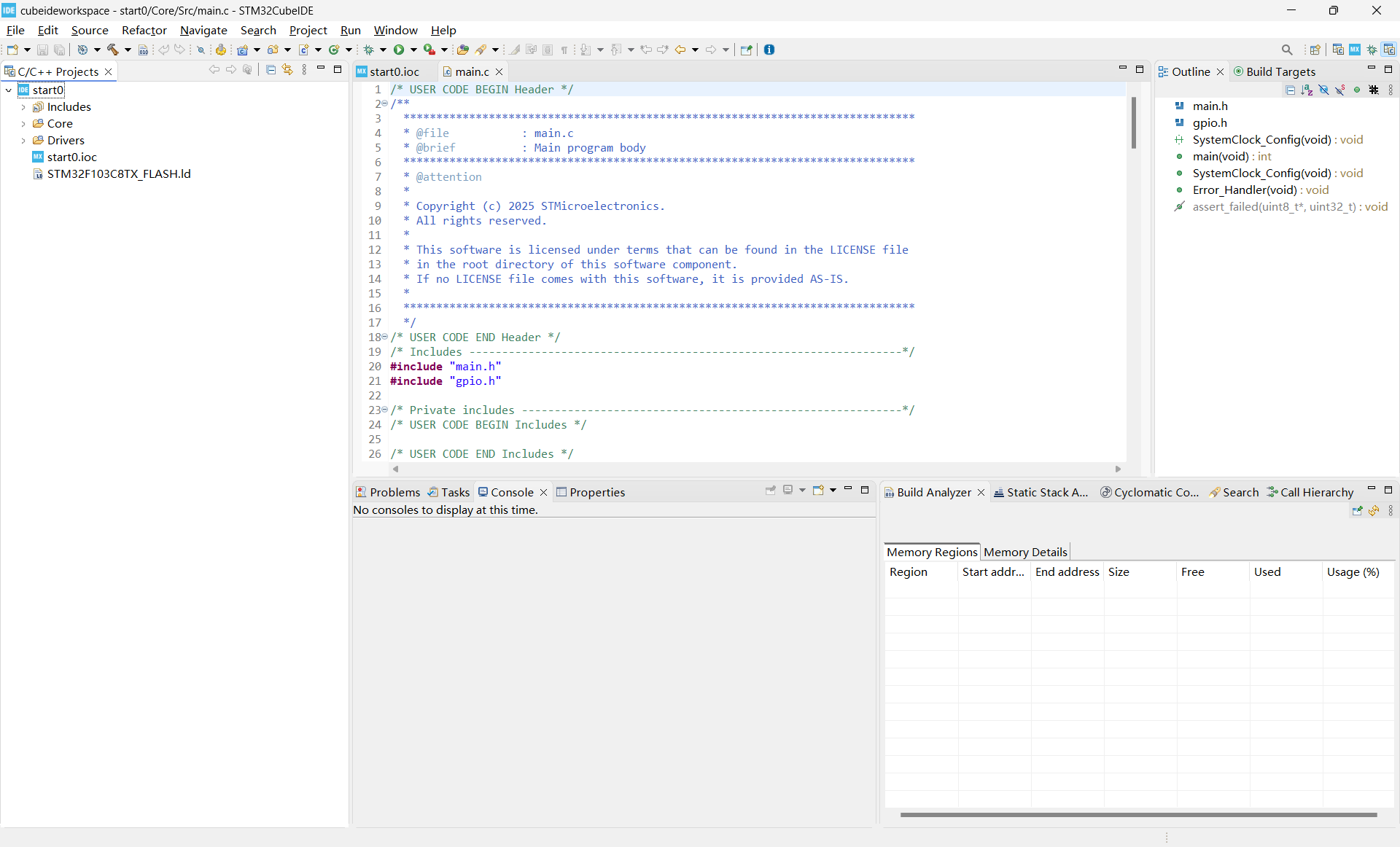This screenshot has height=847, width=1400.
Task: Click the editor vertical scrollbar thumb
Action: 1134,122
